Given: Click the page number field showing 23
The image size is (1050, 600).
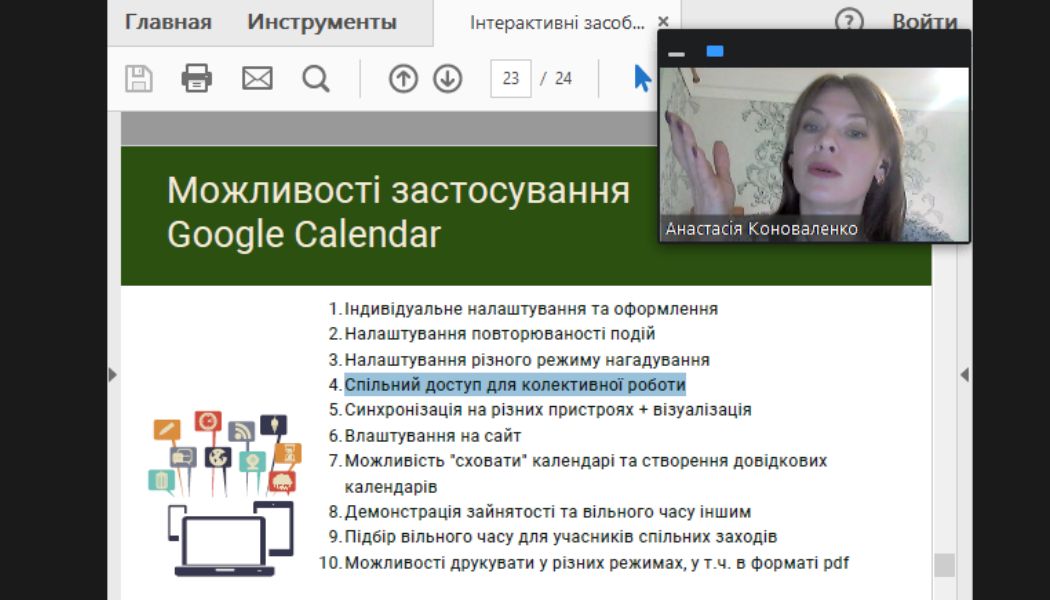Looking at the screenshot, I should [x=510, y=78].
